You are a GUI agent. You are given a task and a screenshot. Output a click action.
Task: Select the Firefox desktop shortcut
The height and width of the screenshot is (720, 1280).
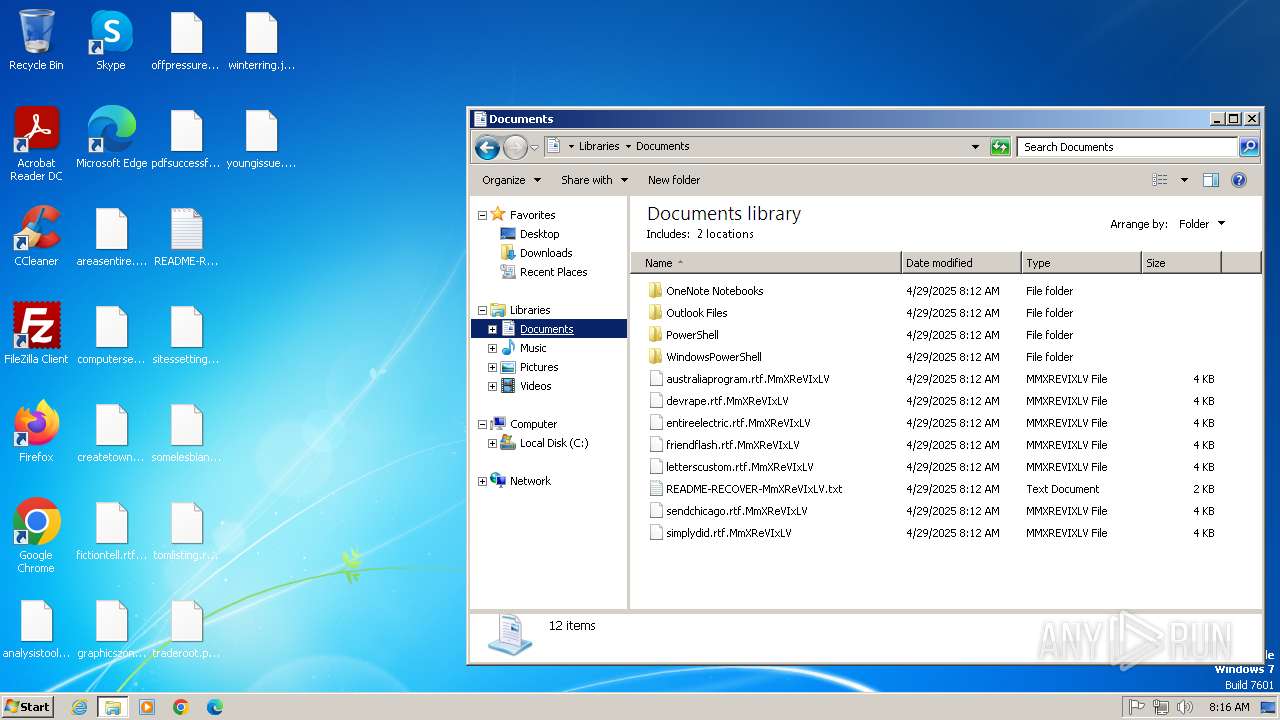click(x=36, y=432)
